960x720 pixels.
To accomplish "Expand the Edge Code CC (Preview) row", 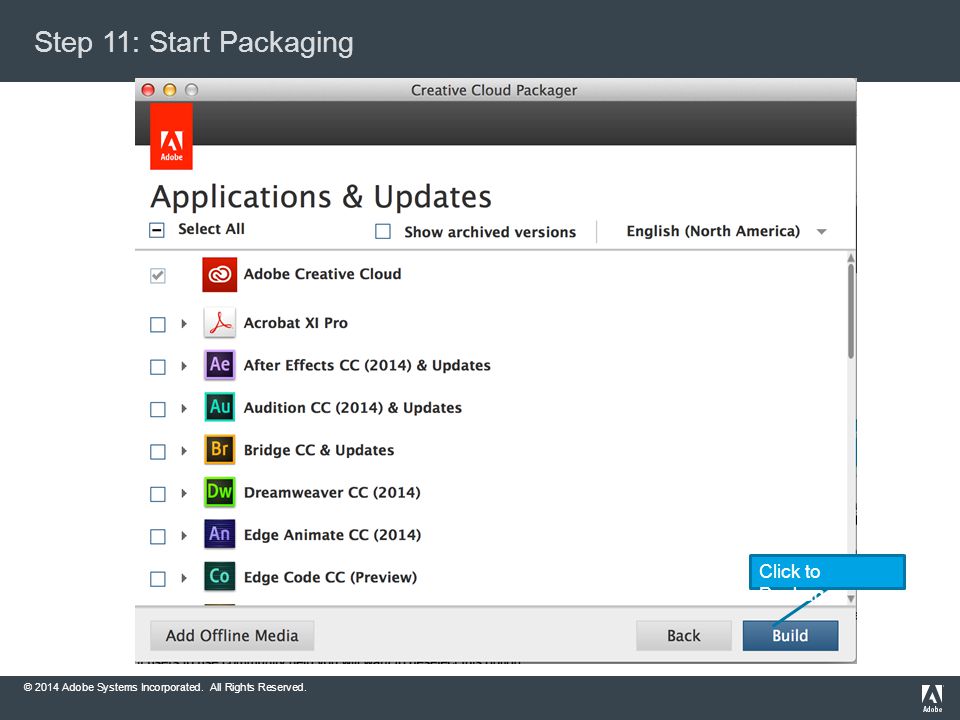I will tap(184, 577).
